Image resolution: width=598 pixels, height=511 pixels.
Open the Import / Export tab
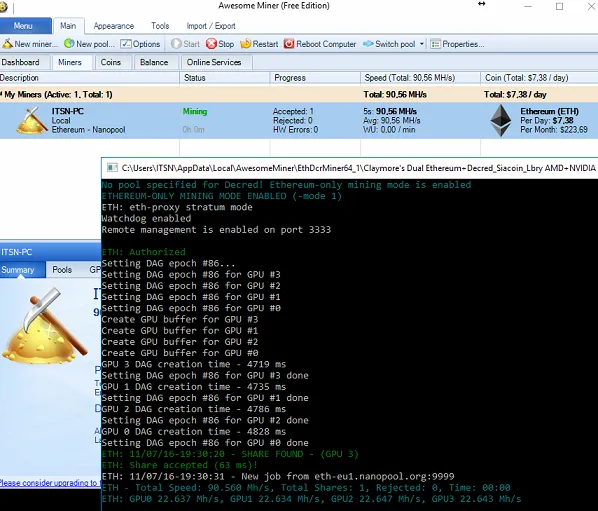pyautogui.click(x=211, y=26)
